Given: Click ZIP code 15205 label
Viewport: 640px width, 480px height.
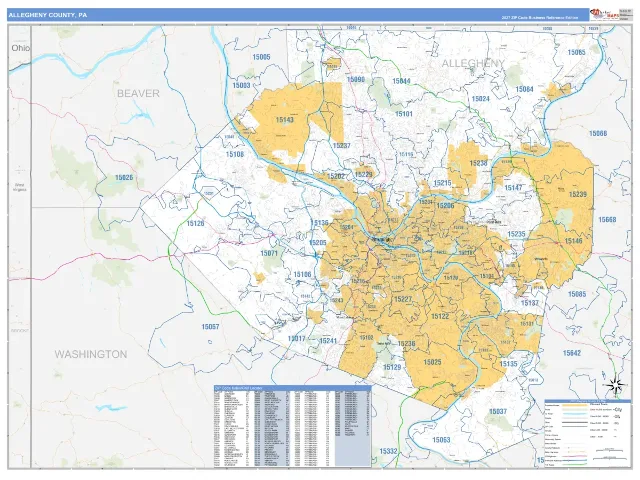Looking at the screenshot, I should [x=318, y=243].
